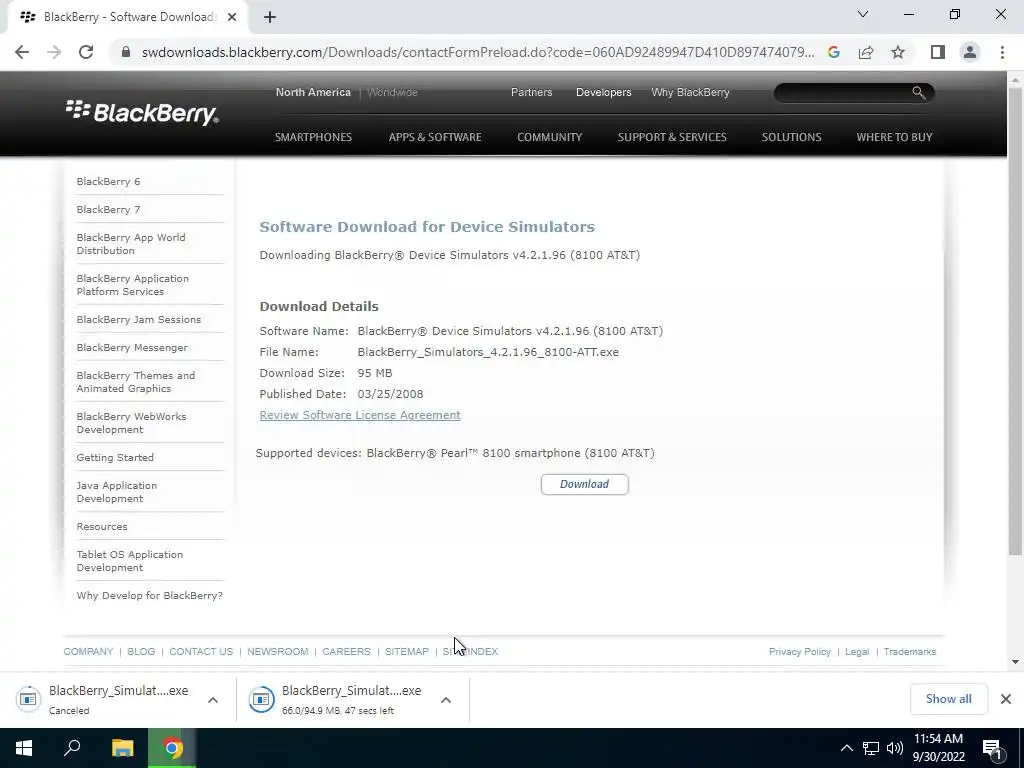Click the site search magnifier icon

tap(919, 93)
